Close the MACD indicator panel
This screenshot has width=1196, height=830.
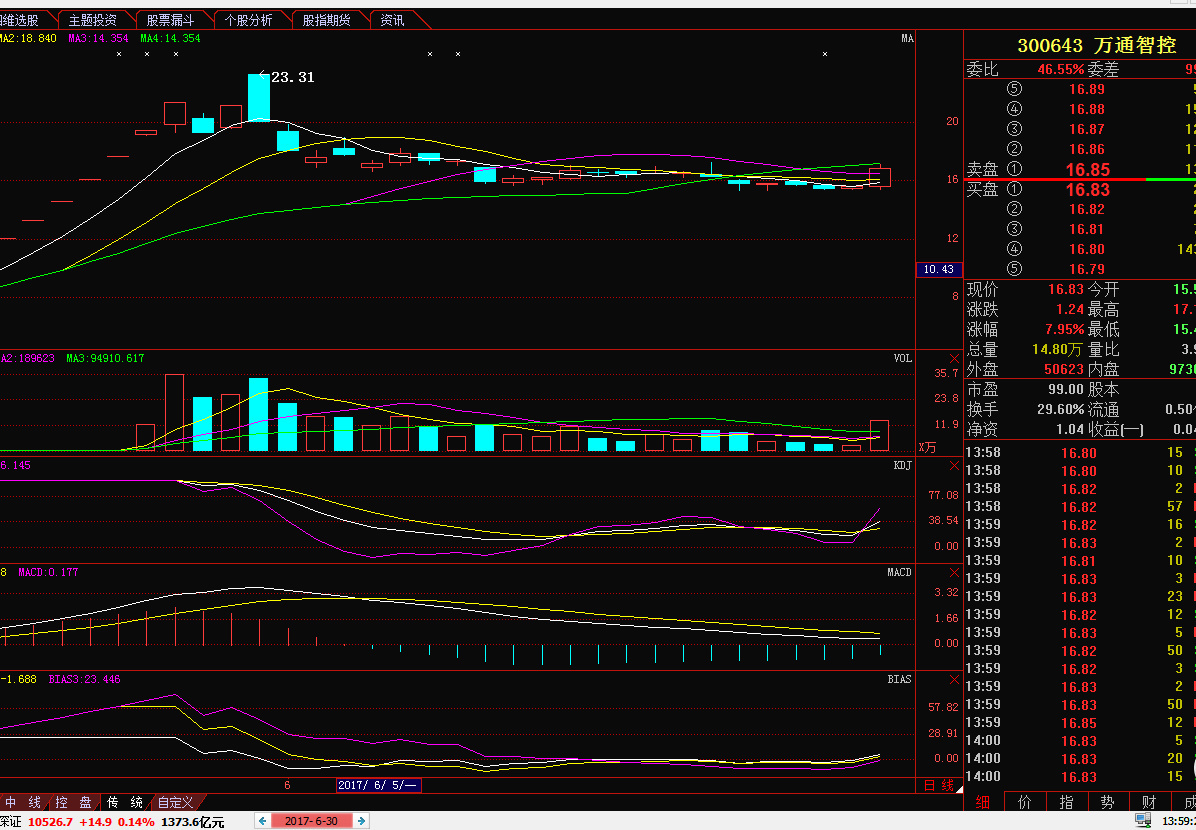click(x=953, y=572)
